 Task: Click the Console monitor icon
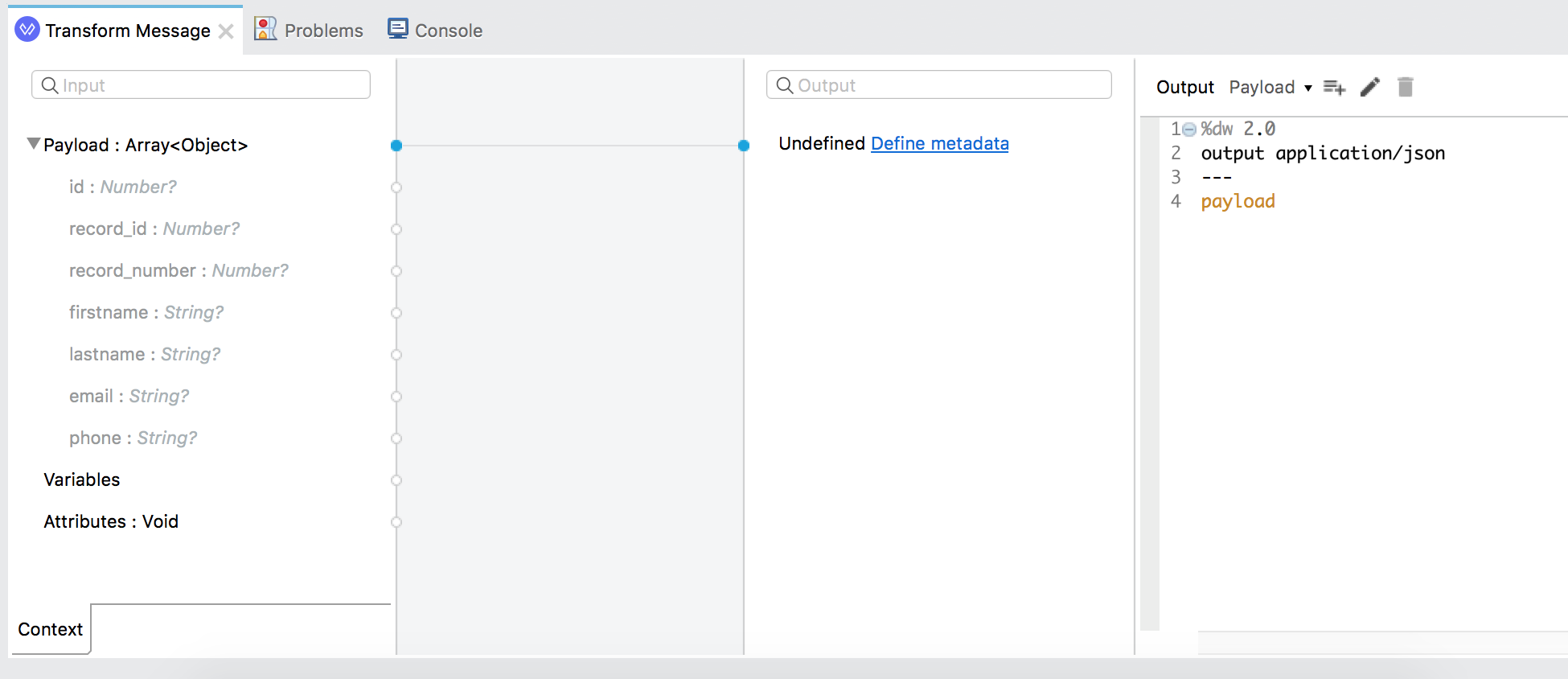pyautogui.click(x=398, y=30)
